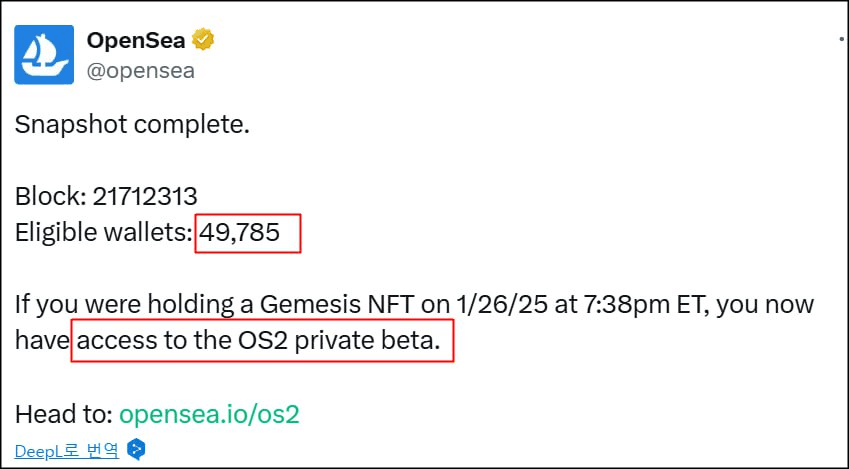Click the 'Eligible wallets:' label

click(103, 233)
